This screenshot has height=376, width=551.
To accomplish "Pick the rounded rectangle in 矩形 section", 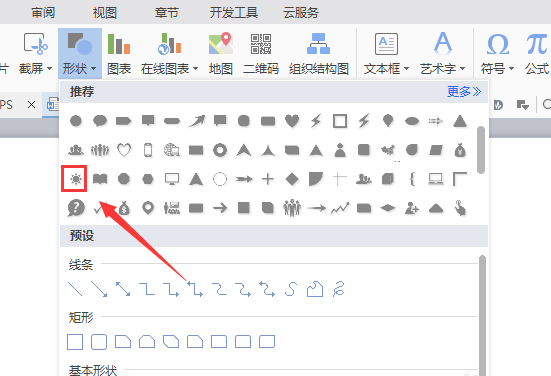I will (x=99, y=342).
